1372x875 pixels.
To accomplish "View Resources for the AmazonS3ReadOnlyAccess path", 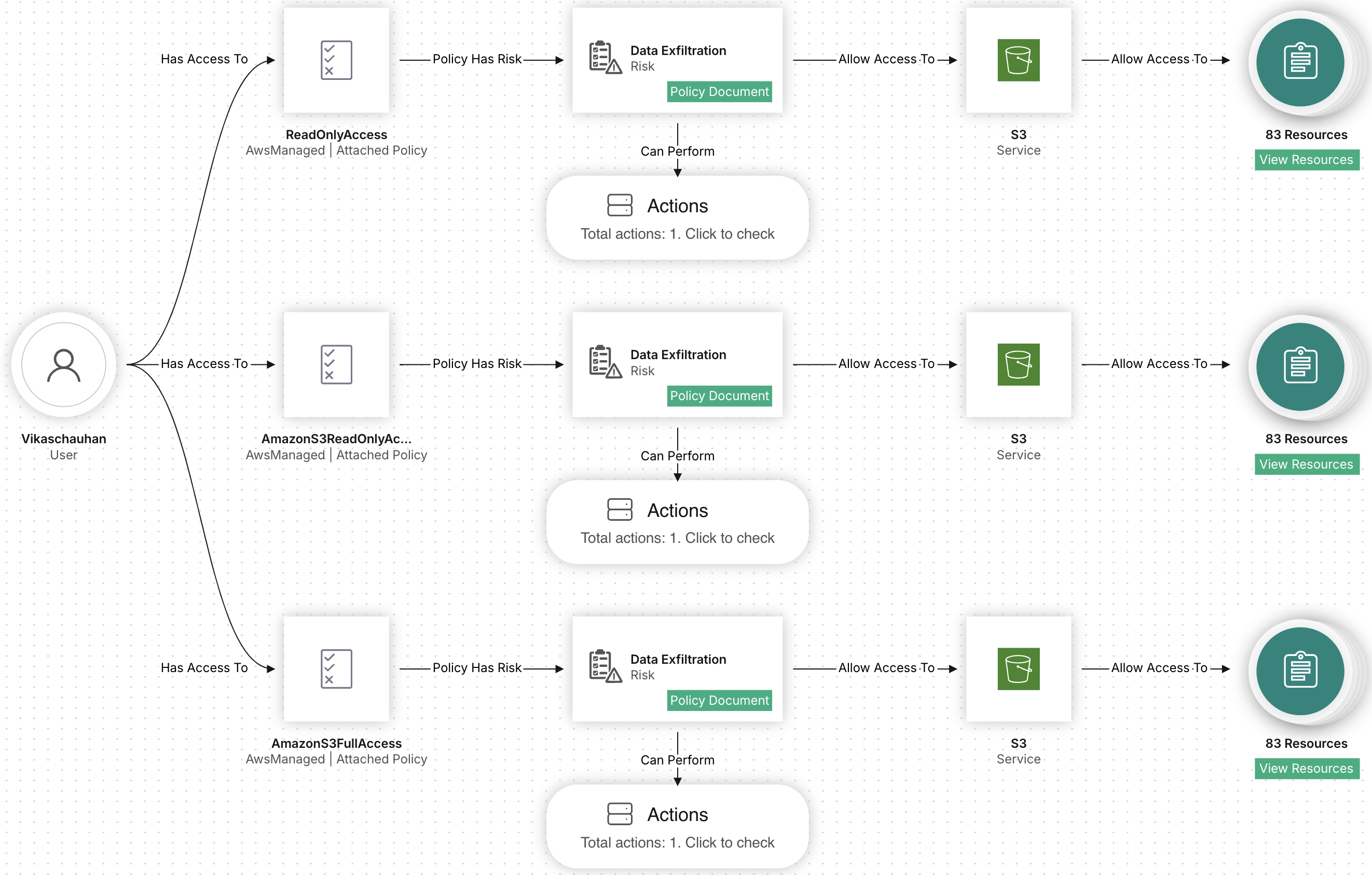I will point(1306,464).
